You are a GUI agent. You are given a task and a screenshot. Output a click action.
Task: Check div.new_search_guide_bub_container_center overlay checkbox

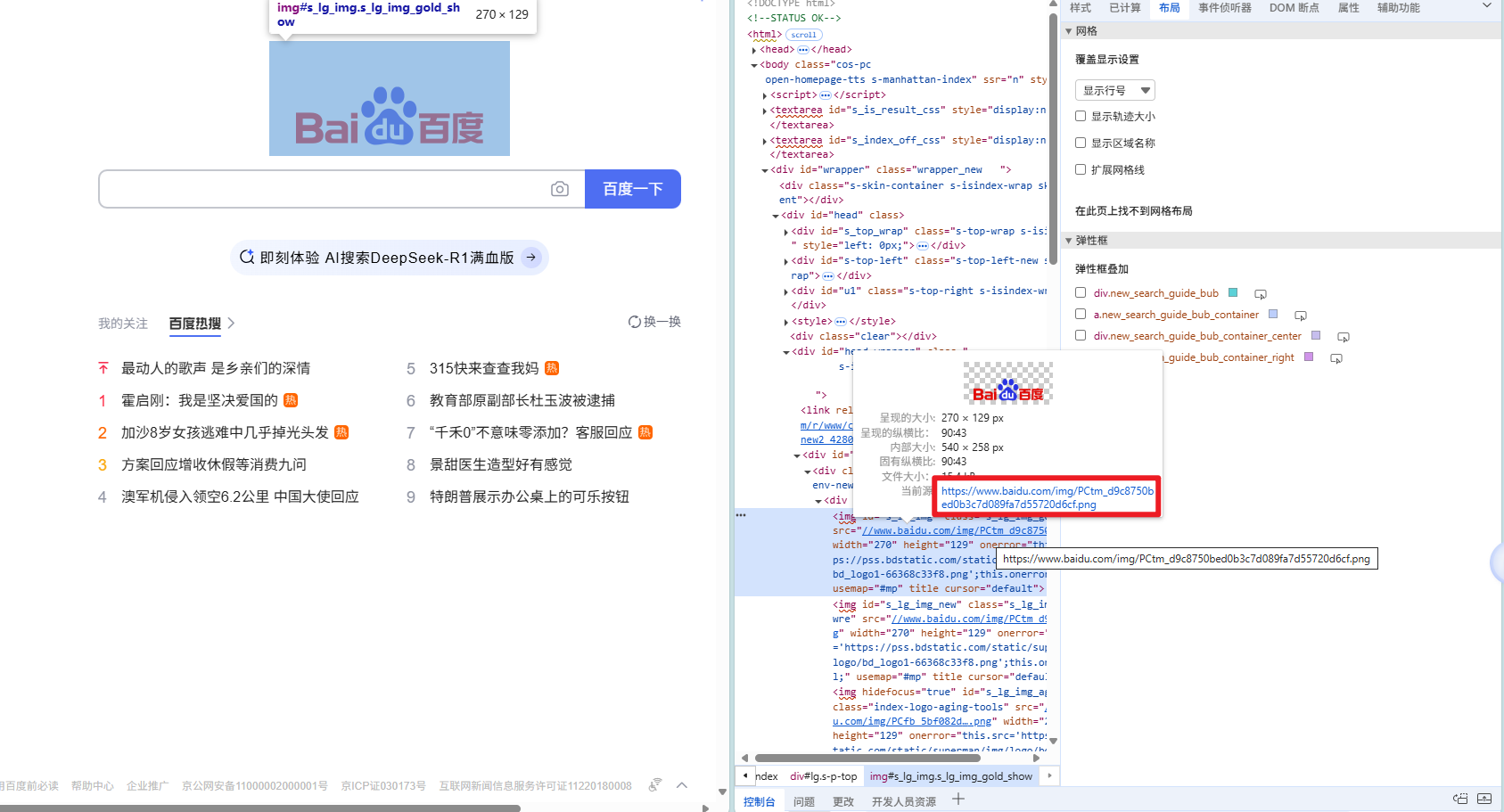1081,335
